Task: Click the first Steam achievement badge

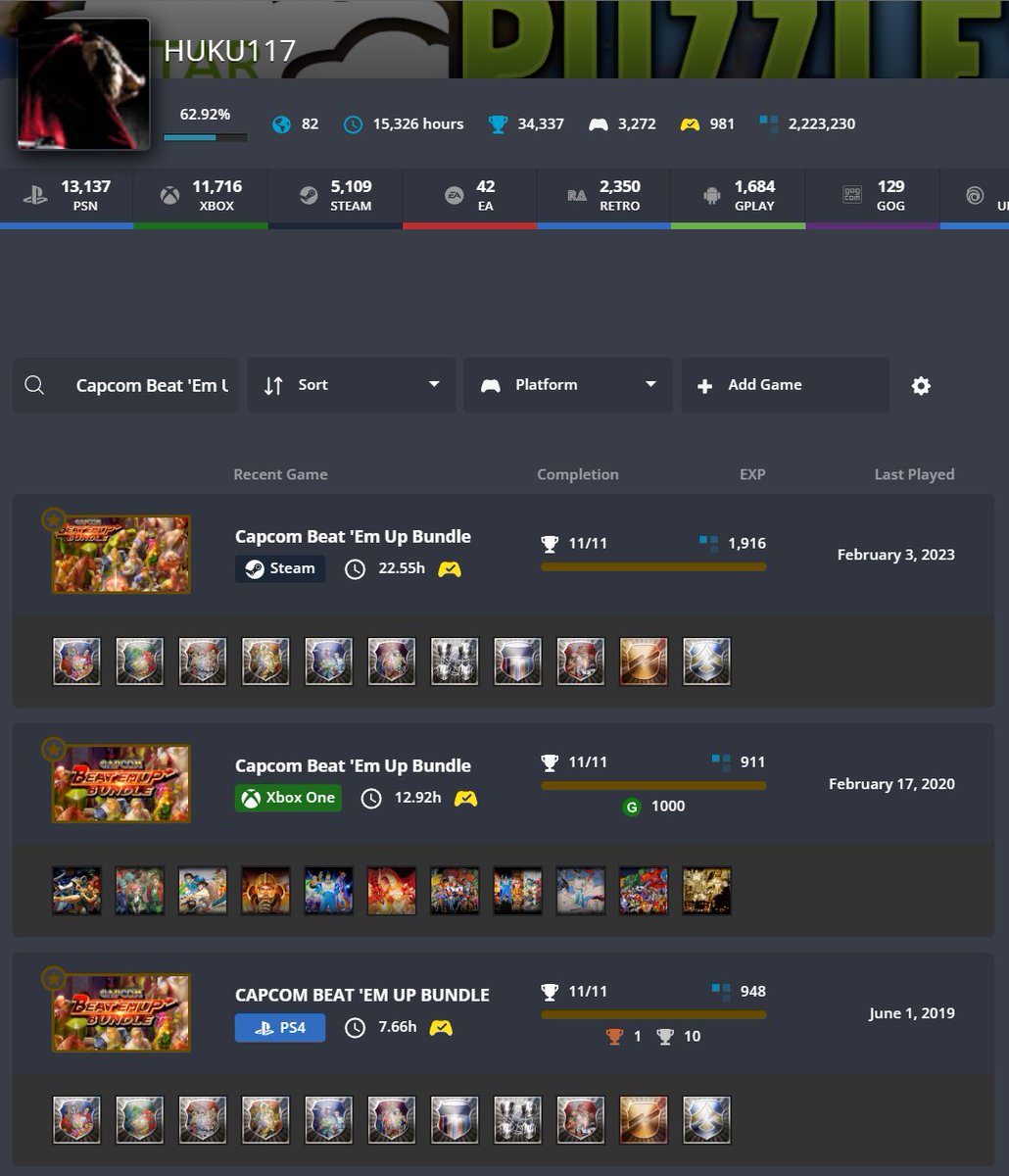Action: [x=76, y=661]
